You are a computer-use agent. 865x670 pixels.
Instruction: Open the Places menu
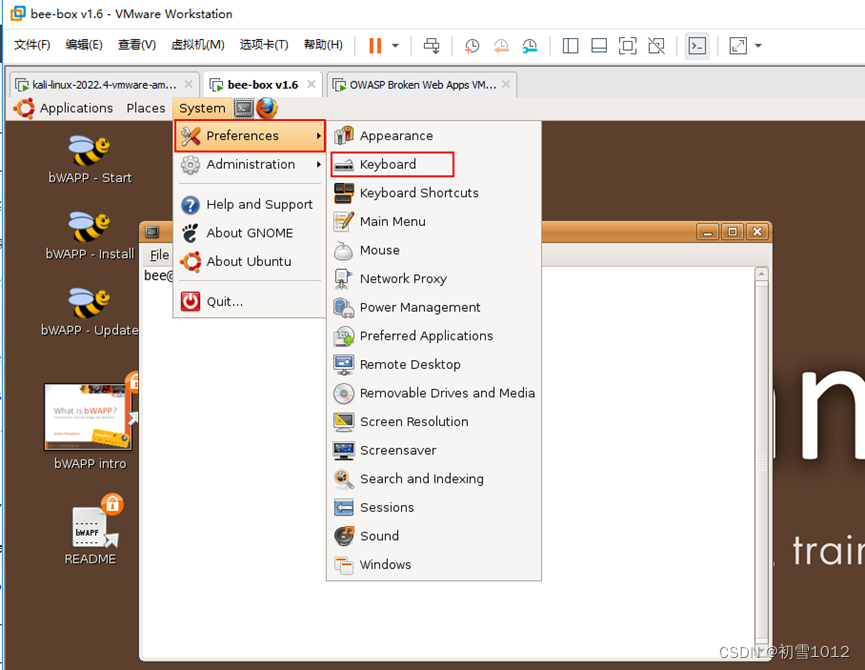click(x=146, y=108)
